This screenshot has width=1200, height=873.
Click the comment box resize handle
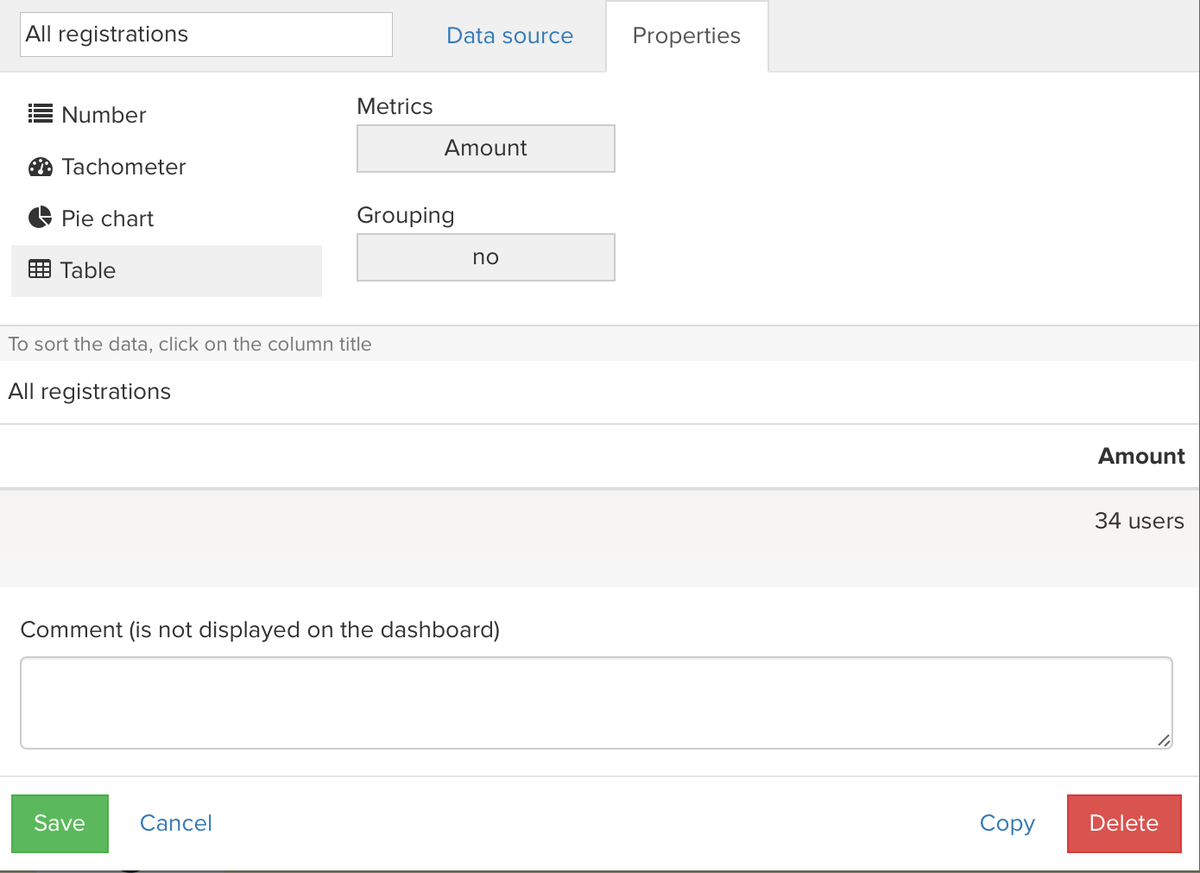click(x=1163, y=740)
